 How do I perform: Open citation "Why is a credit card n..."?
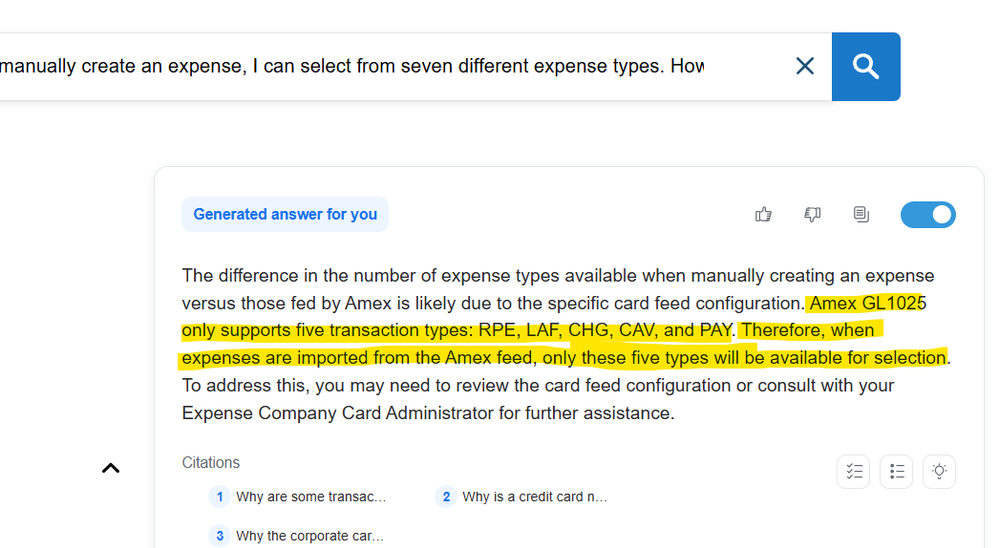535,497
